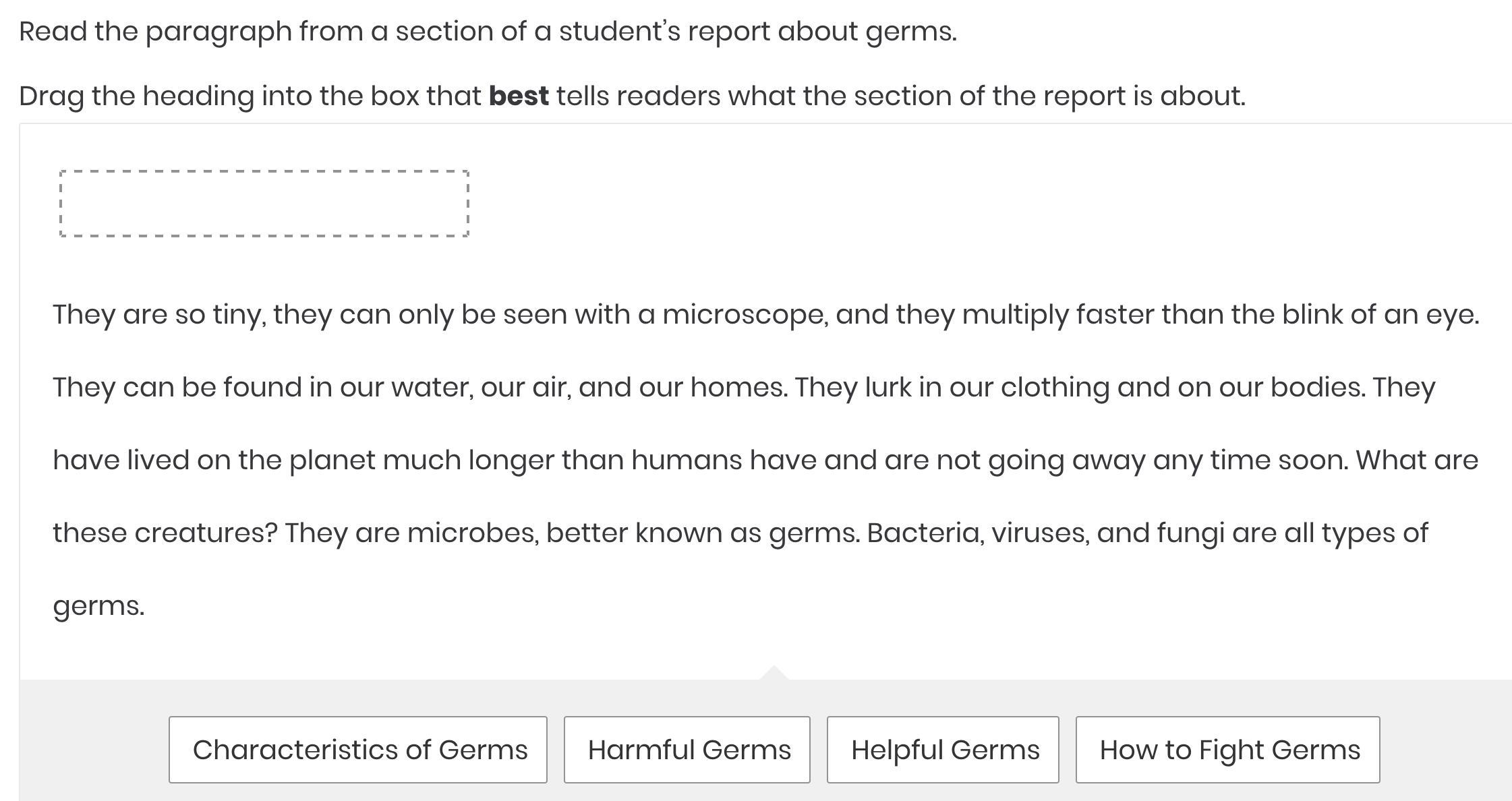Pick the Harmful Germs heading option

687,750
